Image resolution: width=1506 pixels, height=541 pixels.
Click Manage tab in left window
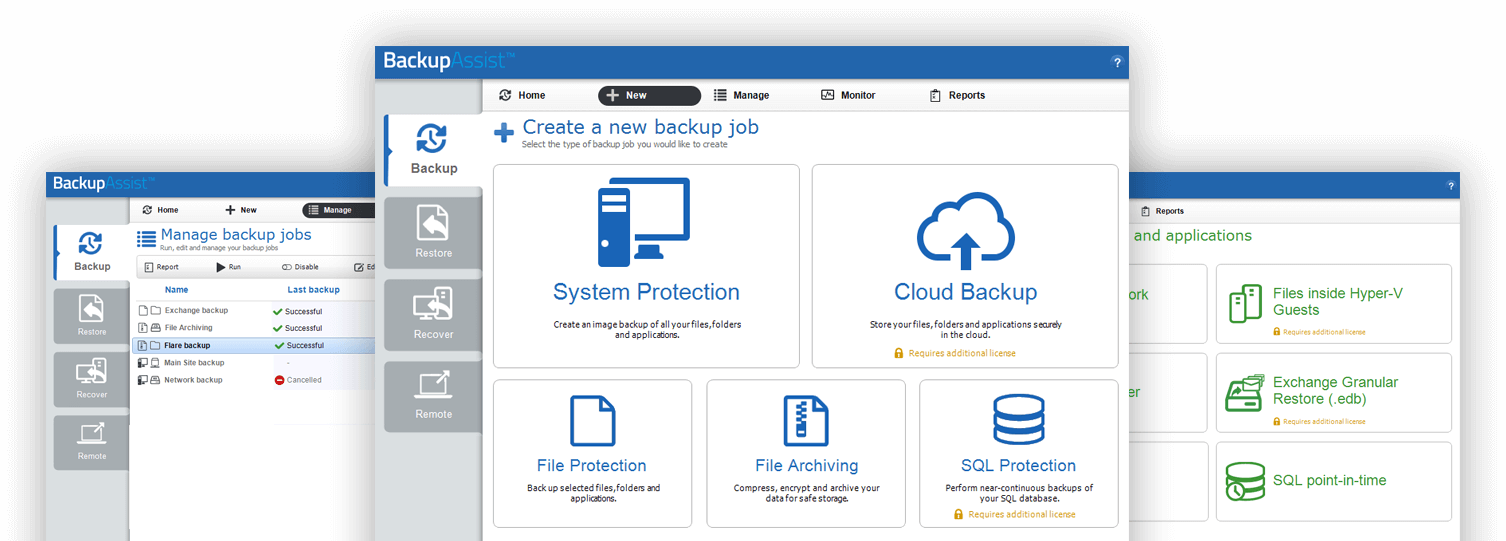click(x=338, y=210)
